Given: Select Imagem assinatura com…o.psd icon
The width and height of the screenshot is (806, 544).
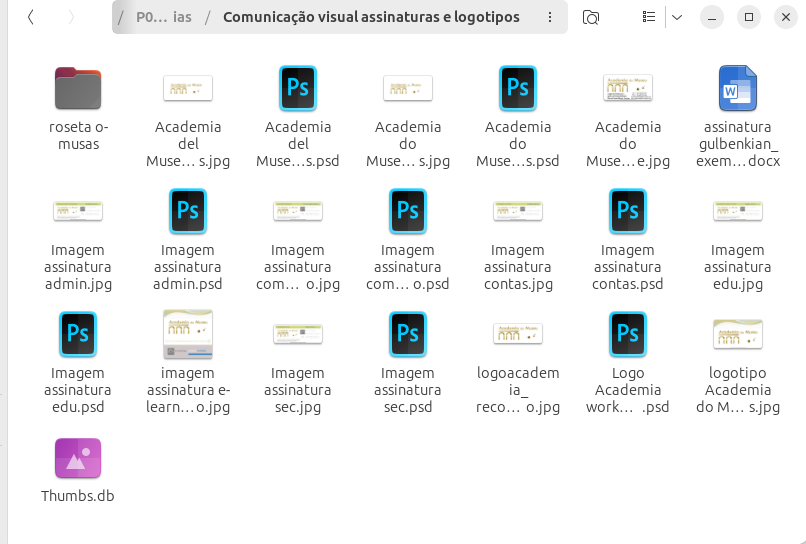Looking at the screenshot, I should tap(408, 211).
